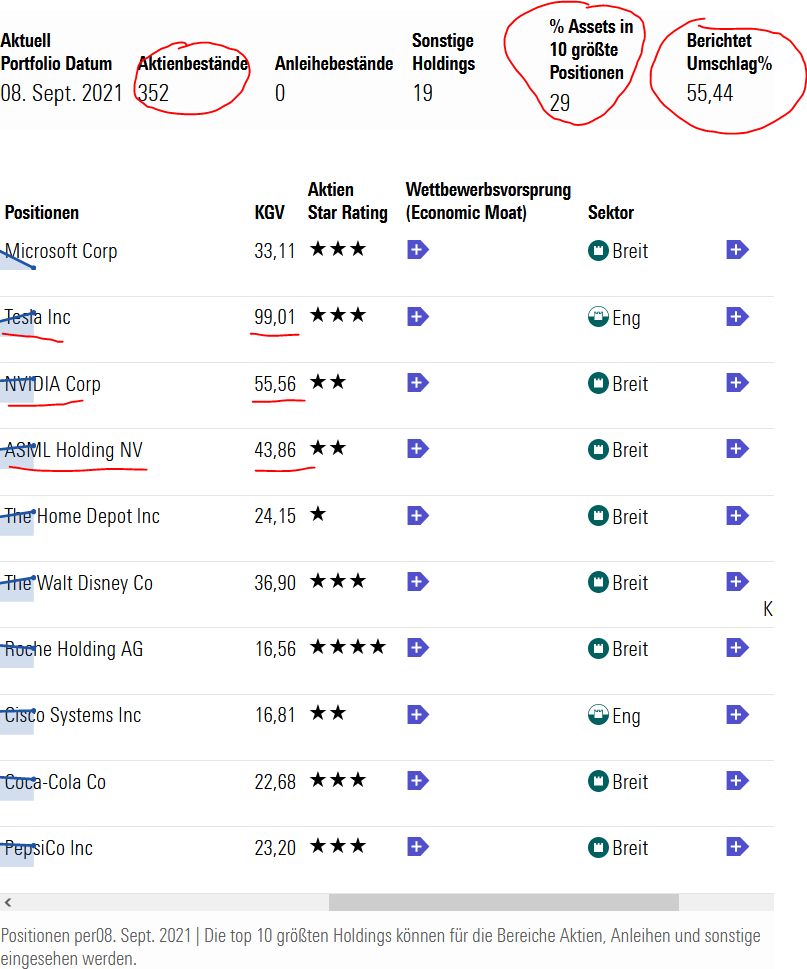The width and height of the screenshot is (807, 969).
Task: Click Tesla's KGV value 99,01
Action: (274, 317)
